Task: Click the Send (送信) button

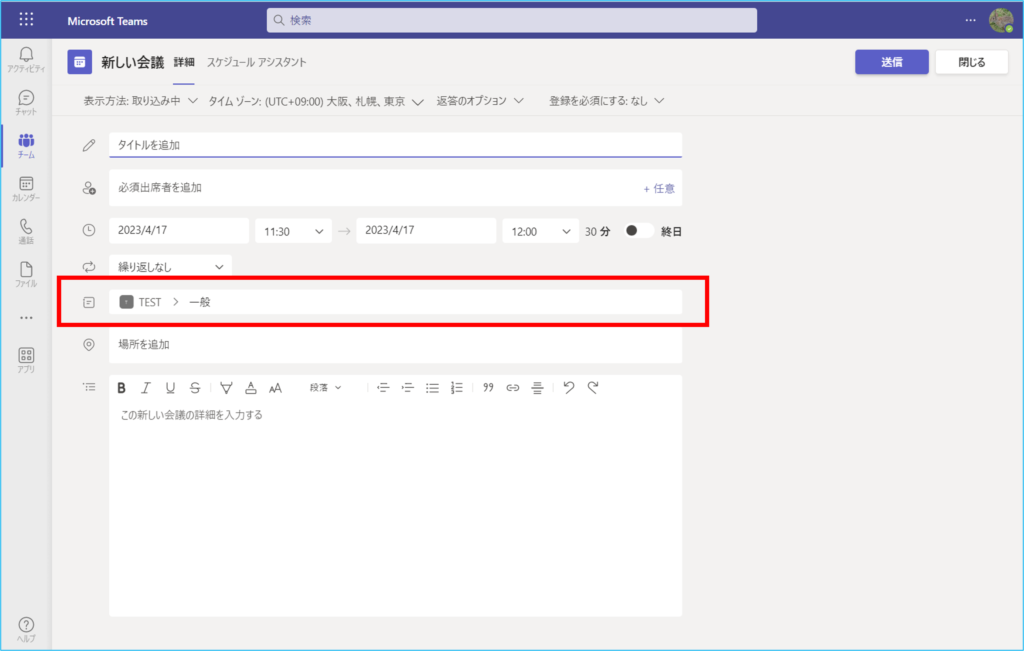Action: tap(891, 62)
